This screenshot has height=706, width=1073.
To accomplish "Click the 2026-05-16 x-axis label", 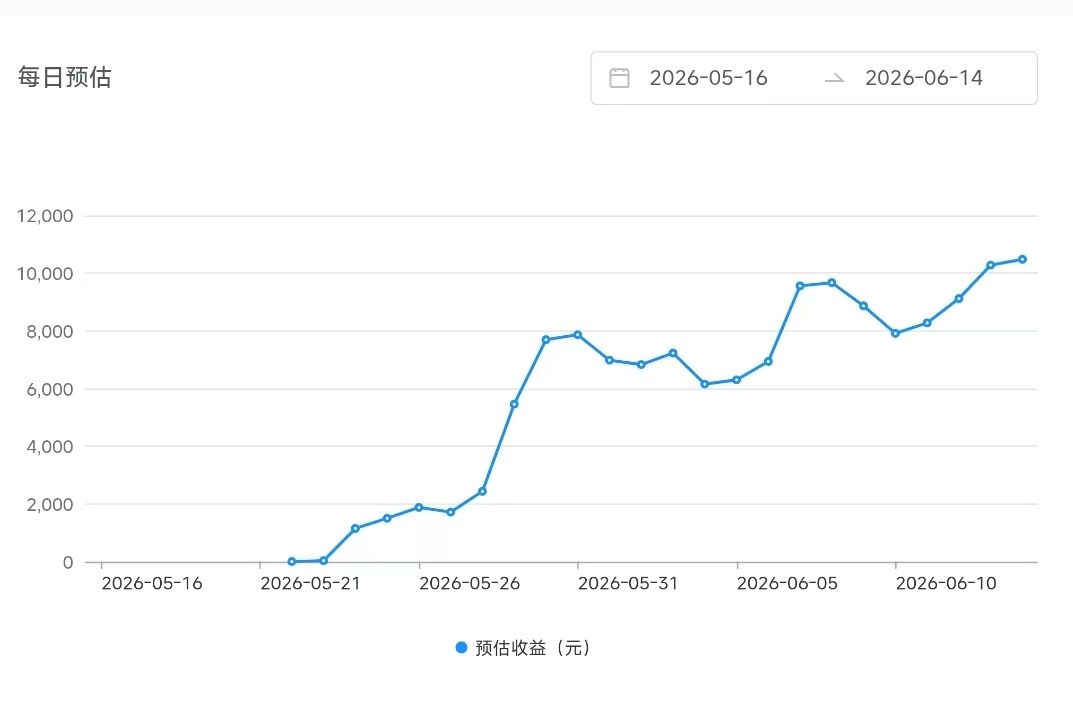I will click(x=152, y=583).
